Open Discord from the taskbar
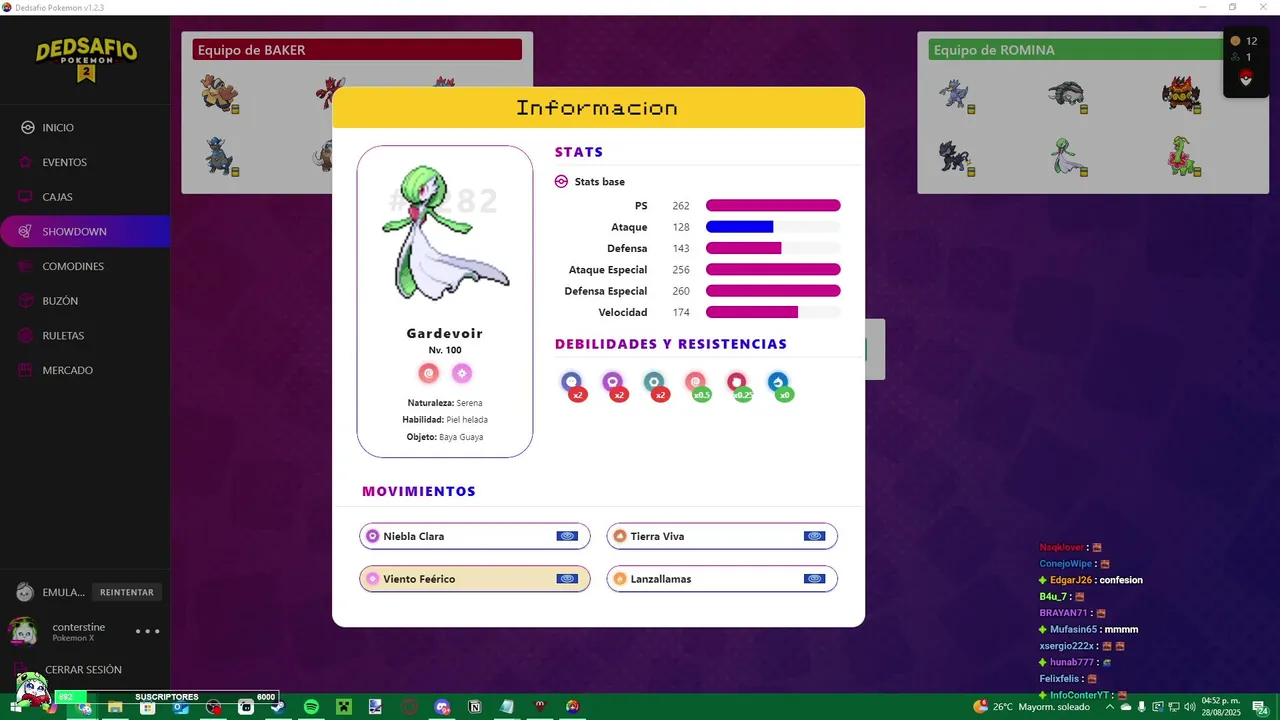 click(x=442, y=707)
